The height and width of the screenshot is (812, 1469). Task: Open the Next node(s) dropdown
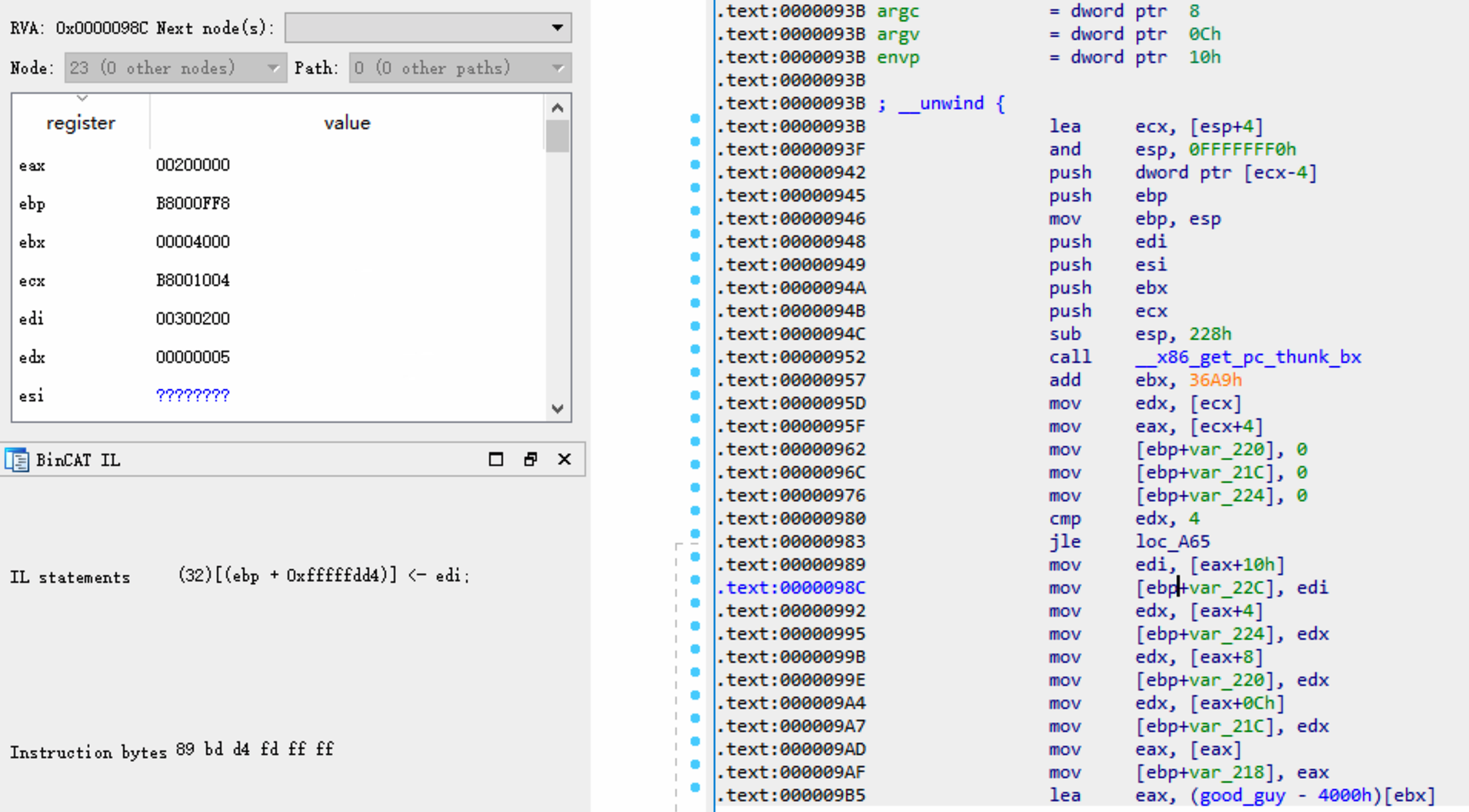tap(428, 28)
